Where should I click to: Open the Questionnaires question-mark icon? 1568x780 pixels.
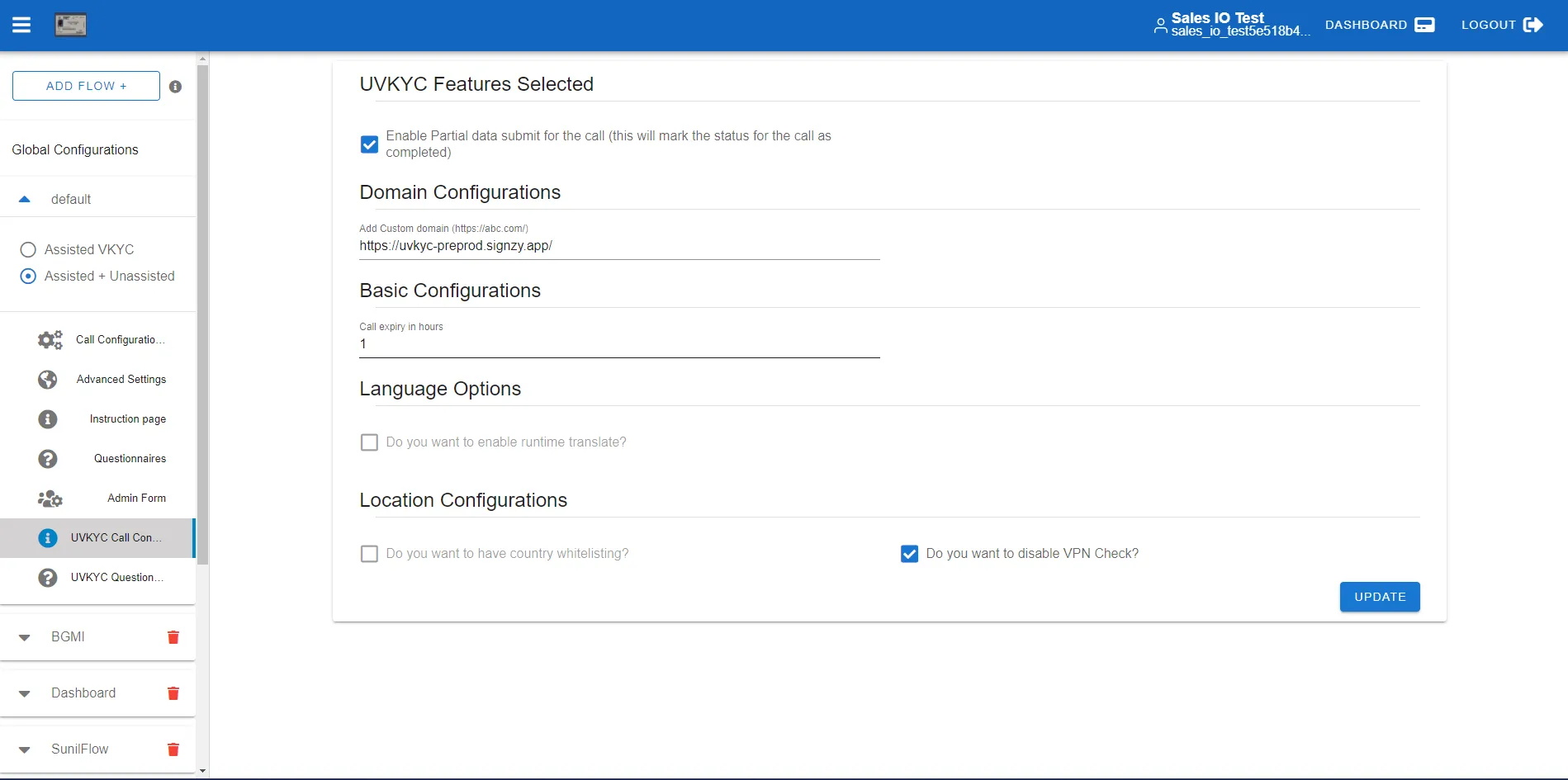click(x=48, y=458)
